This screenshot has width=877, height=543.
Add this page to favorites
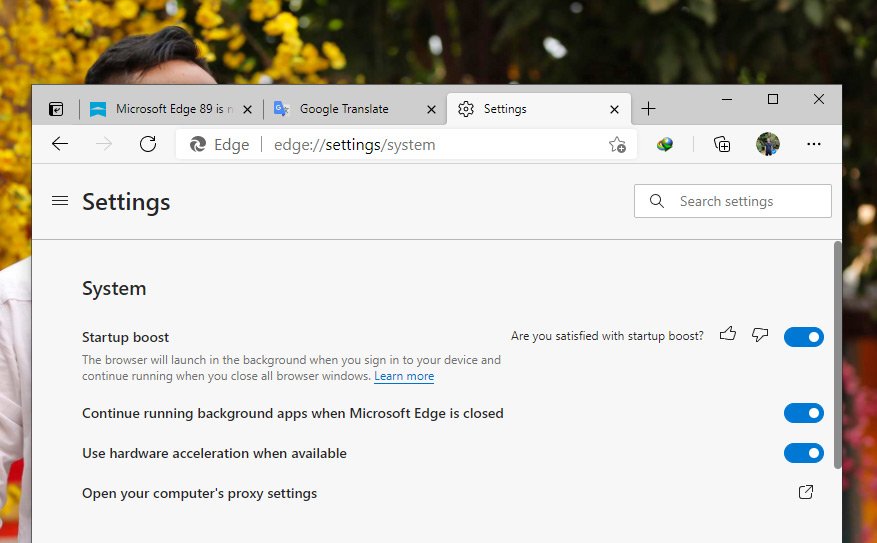[x=617, y=145]
